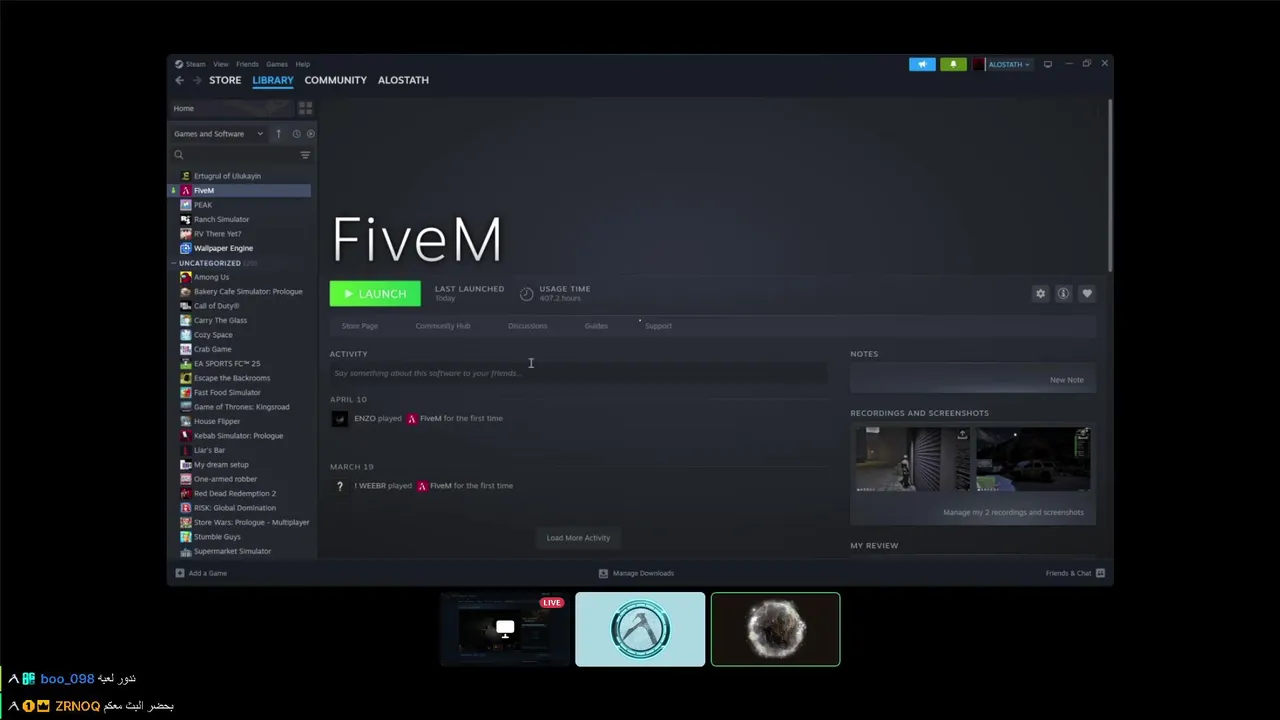This screenshot has height=720, width=1280.
Task: Open the Help menu
Action: (302, 64)
